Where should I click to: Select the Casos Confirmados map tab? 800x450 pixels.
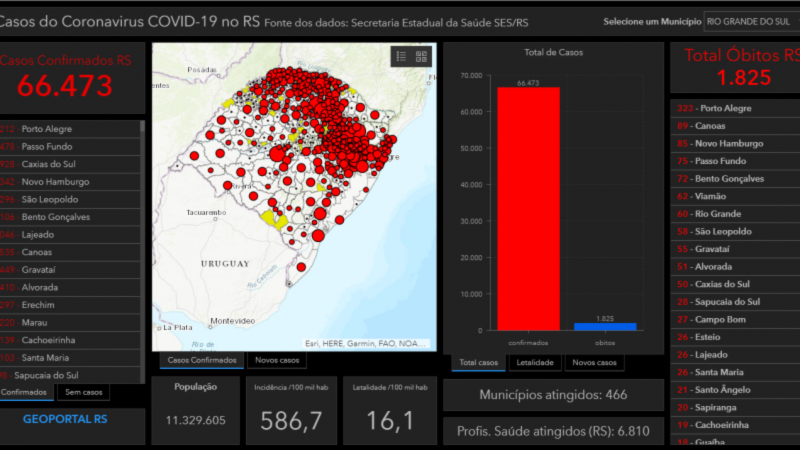tap(202, 360)
